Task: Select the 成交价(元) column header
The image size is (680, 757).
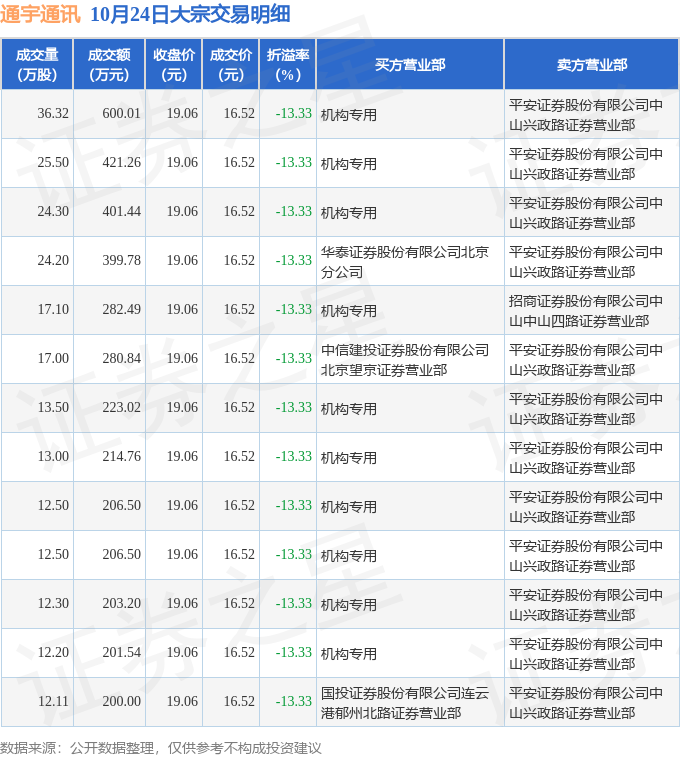Action: [x=231, y=65]
